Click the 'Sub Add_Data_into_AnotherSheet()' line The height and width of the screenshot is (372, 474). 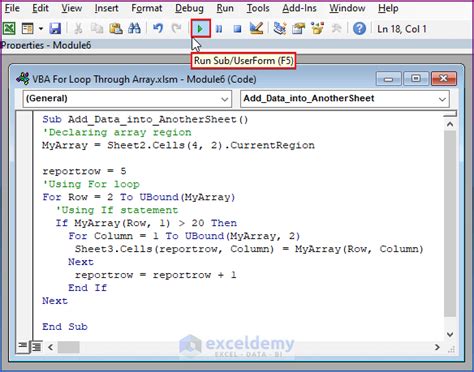[x=145, y=119]
